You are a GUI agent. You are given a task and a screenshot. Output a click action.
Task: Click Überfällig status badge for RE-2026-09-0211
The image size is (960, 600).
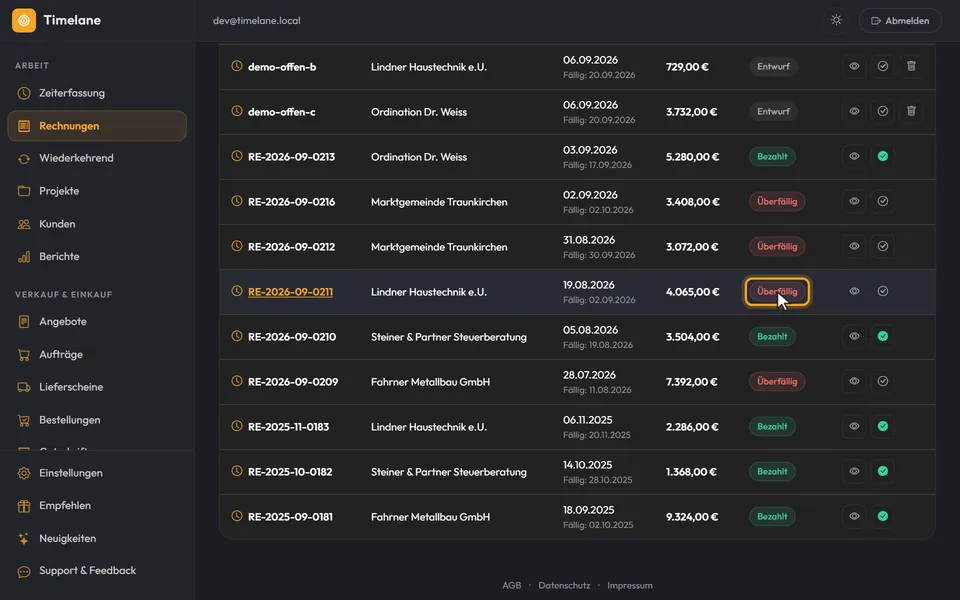click(x=777, y=291)
